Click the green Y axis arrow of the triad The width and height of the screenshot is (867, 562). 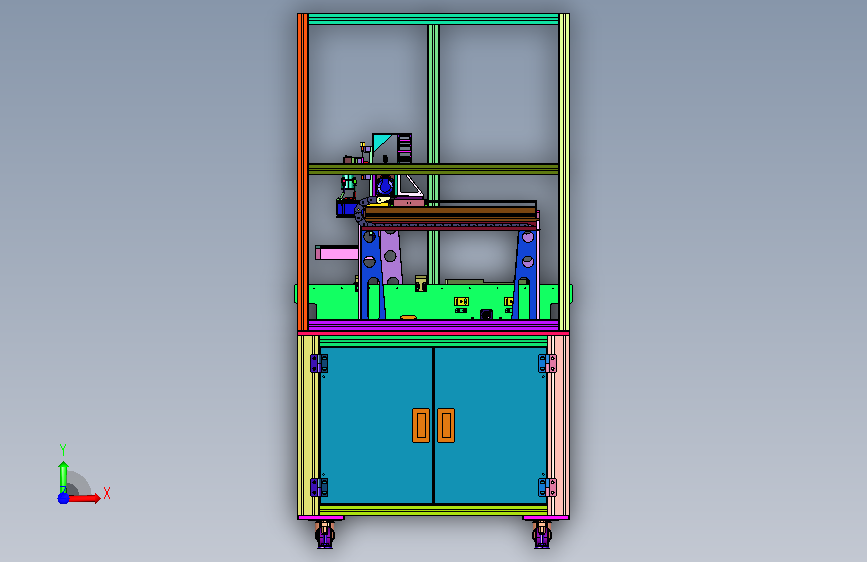[x=63, y=476]
